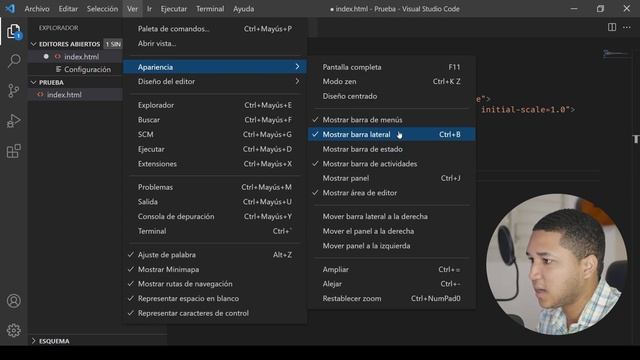Open the Ir menu
640x360 pixels.
pyautogui.click(x=149, y=9)
